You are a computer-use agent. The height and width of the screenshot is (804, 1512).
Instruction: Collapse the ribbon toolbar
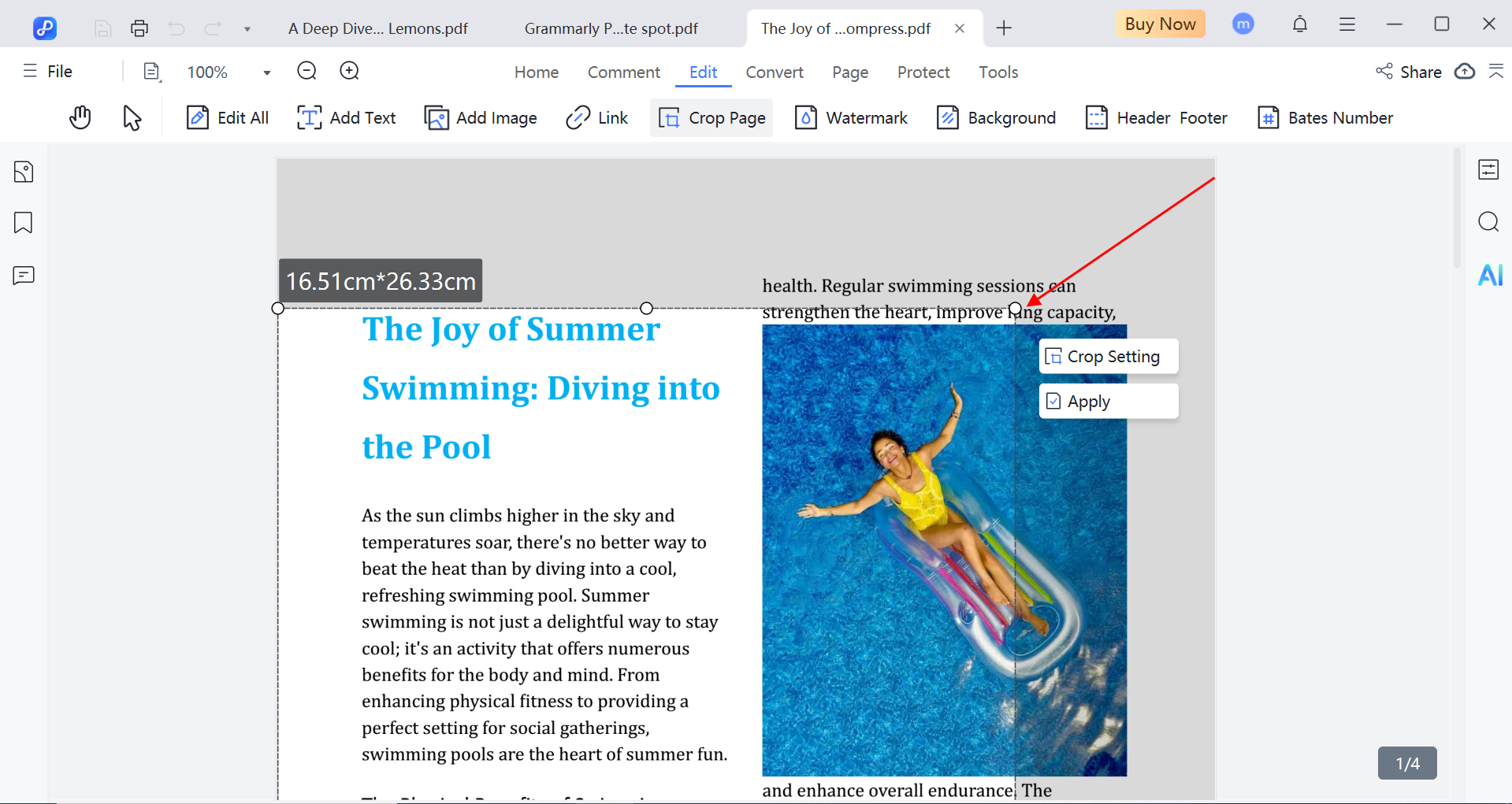(x=1495, y=72)
